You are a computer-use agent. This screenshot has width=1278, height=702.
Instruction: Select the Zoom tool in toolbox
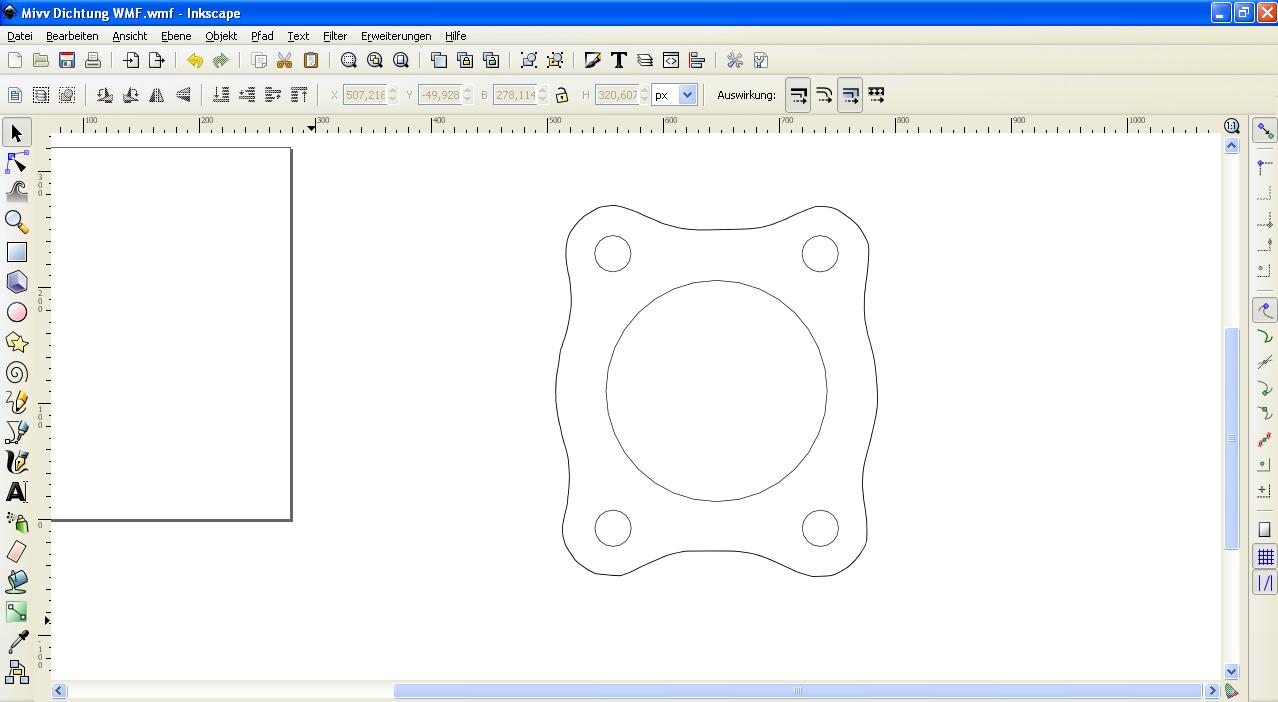(17, 222)
